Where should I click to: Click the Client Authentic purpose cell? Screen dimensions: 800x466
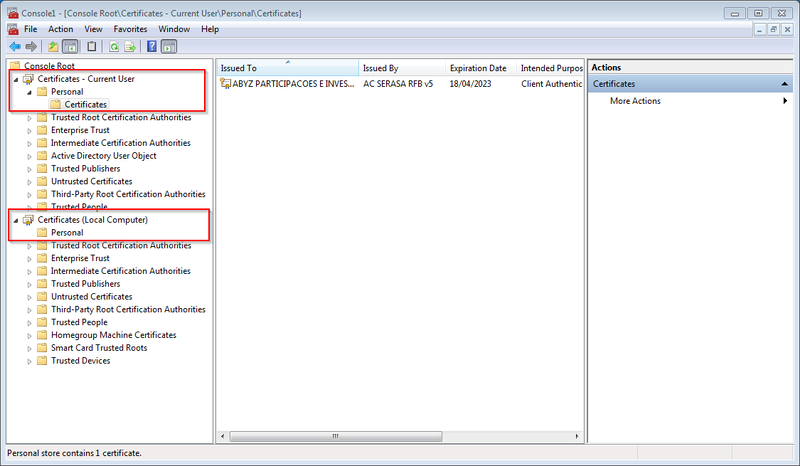pos(552,84)
